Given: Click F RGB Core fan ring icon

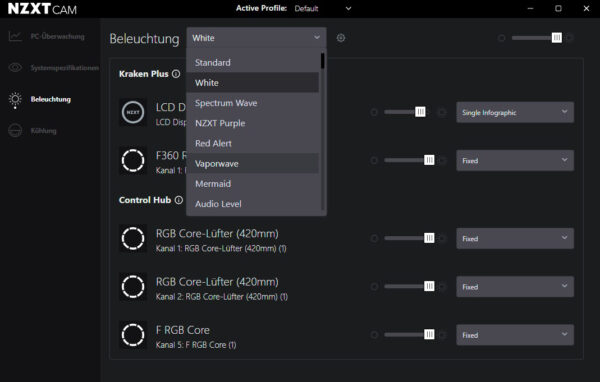Looking at the screenshot, I should (x=133, y=335).
